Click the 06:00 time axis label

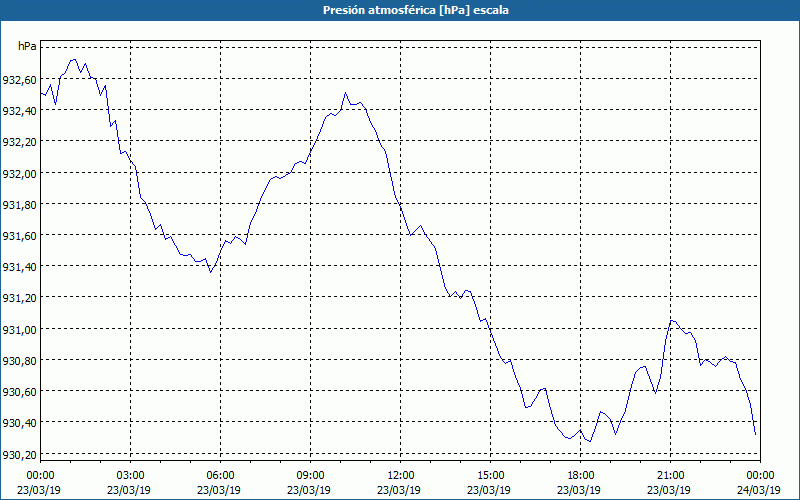click(220, 476)
